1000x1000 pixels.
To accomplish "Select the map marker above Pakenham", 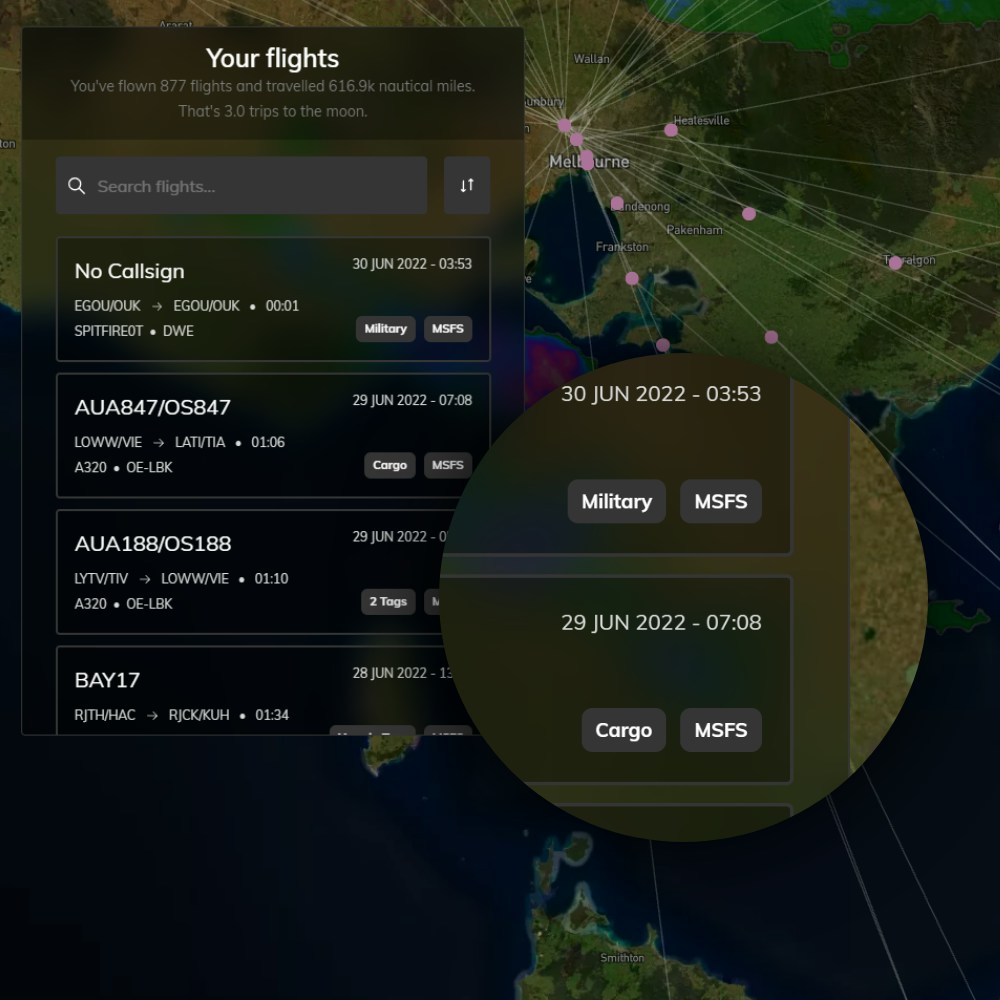I will [749, 214].
